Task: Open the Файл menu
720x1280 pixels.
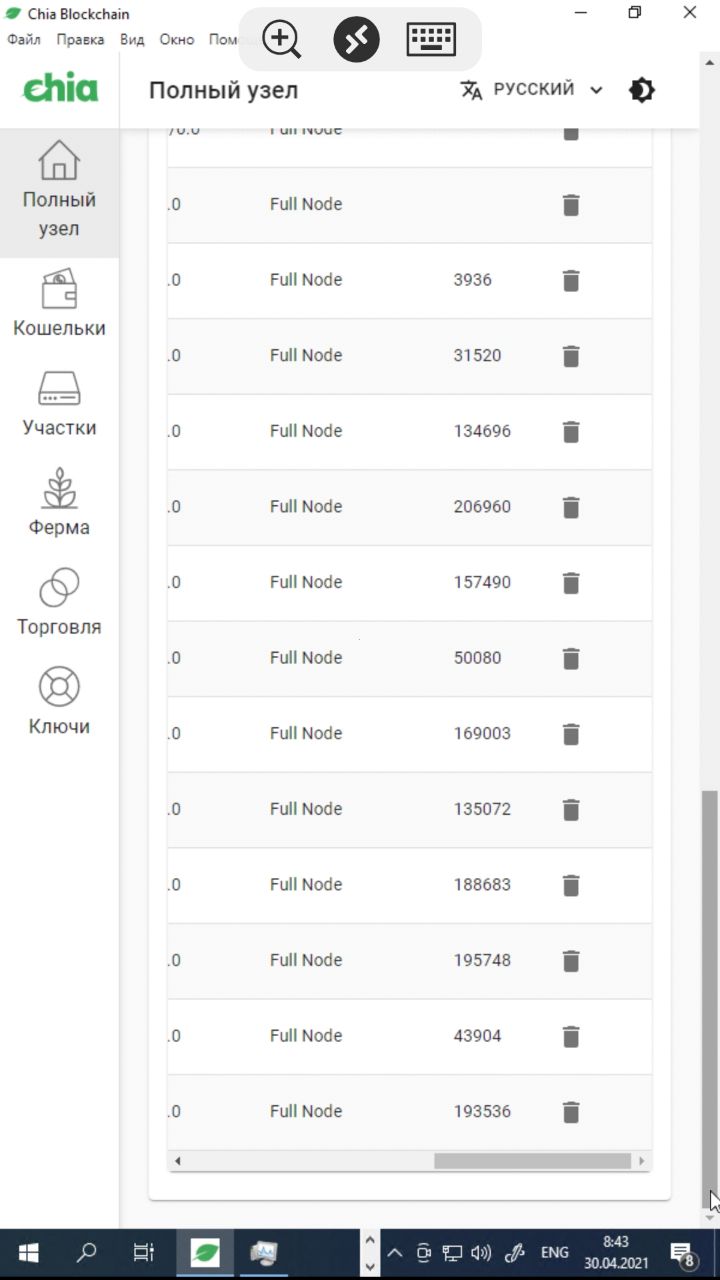Action: tap(24, 40)
